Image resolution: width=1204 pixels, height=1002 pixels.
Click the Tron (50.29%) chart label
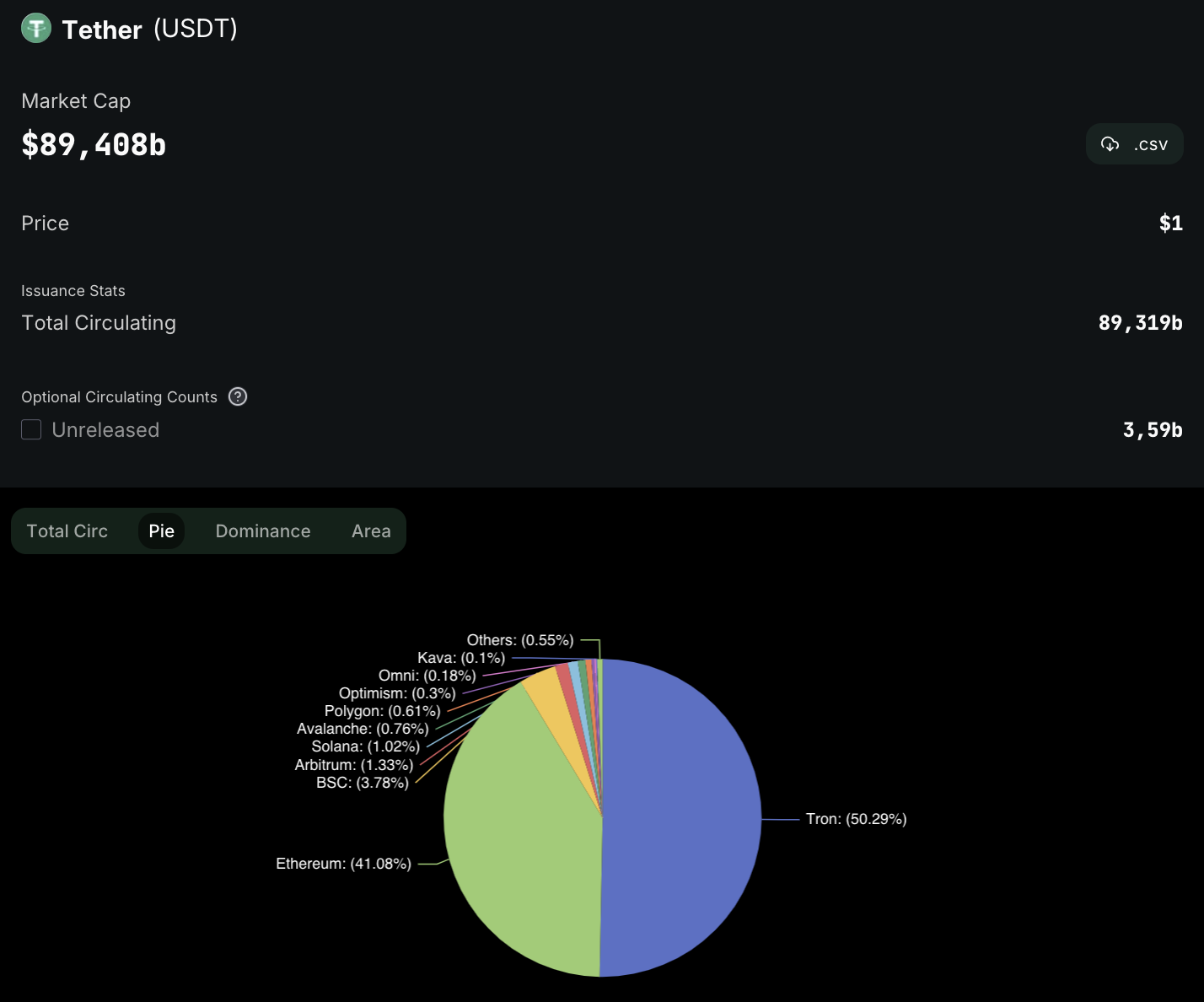[856, 819]
